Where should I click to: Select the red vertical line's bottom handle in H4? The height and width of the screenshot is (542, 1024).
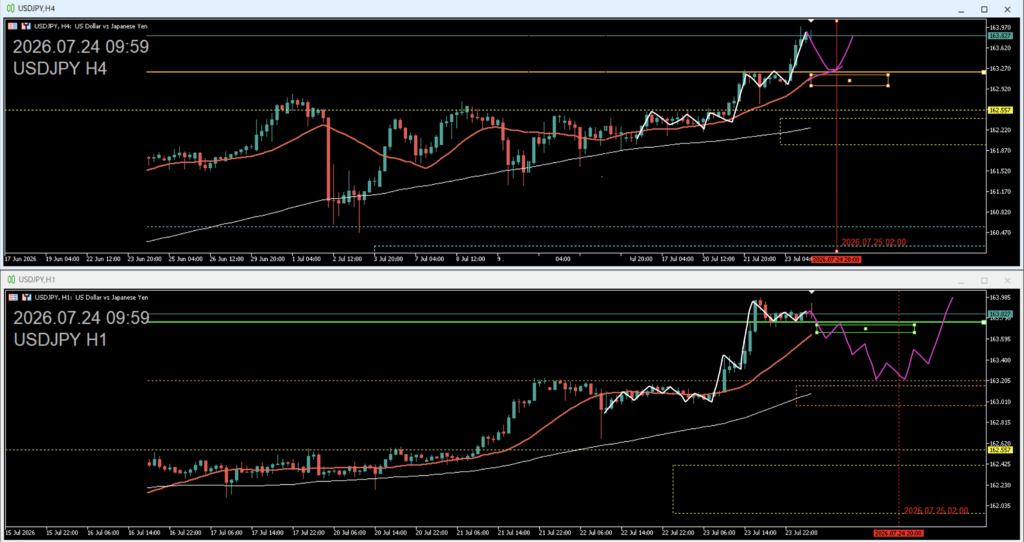(x=837, y=251)
